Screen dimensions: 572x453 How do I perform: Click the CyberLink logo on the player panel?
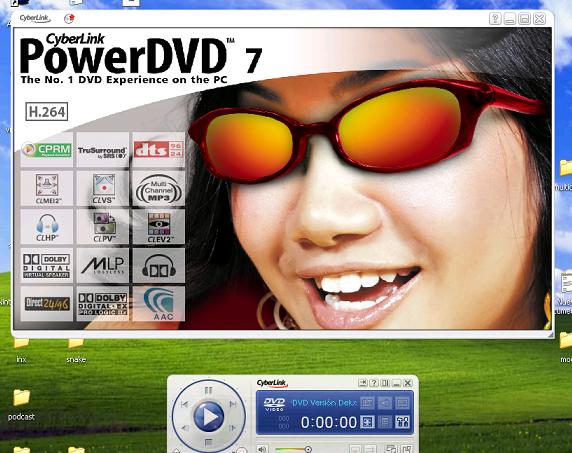point(272,383)
